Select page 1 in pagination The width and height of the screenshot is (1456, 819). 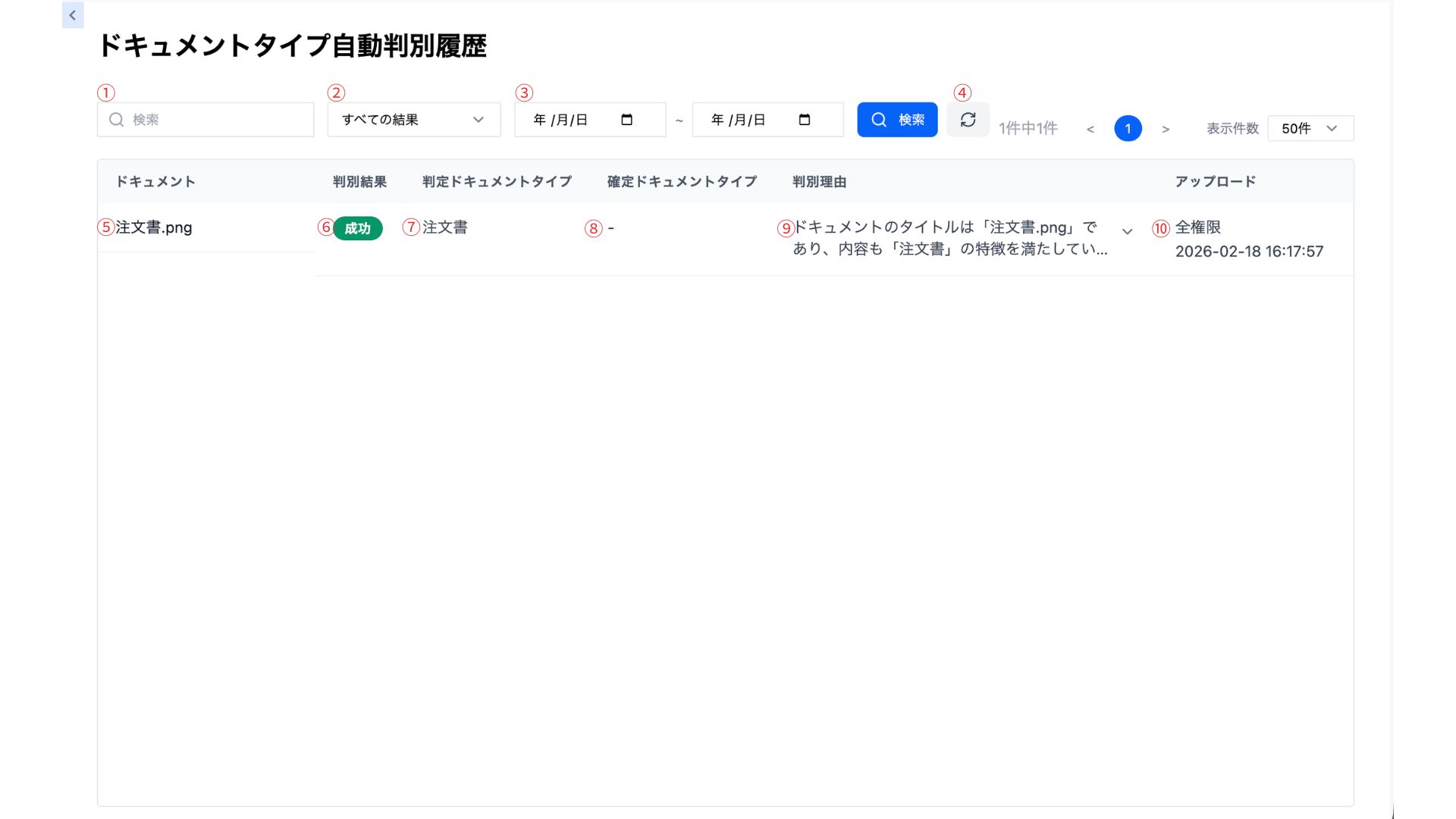1128,129
